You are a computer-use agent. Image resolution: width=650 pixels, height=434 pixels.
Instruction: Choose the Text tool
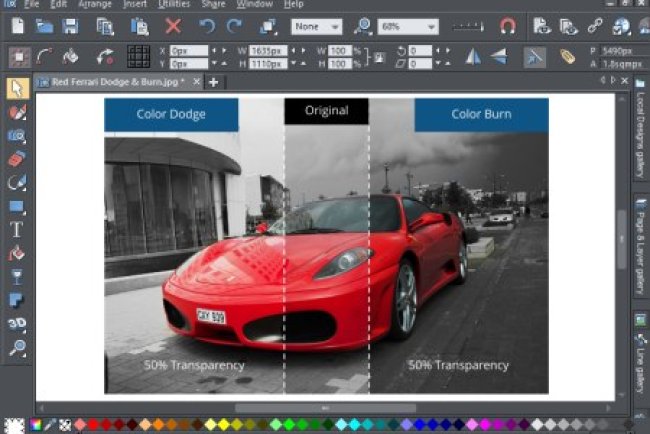[16, 229]
